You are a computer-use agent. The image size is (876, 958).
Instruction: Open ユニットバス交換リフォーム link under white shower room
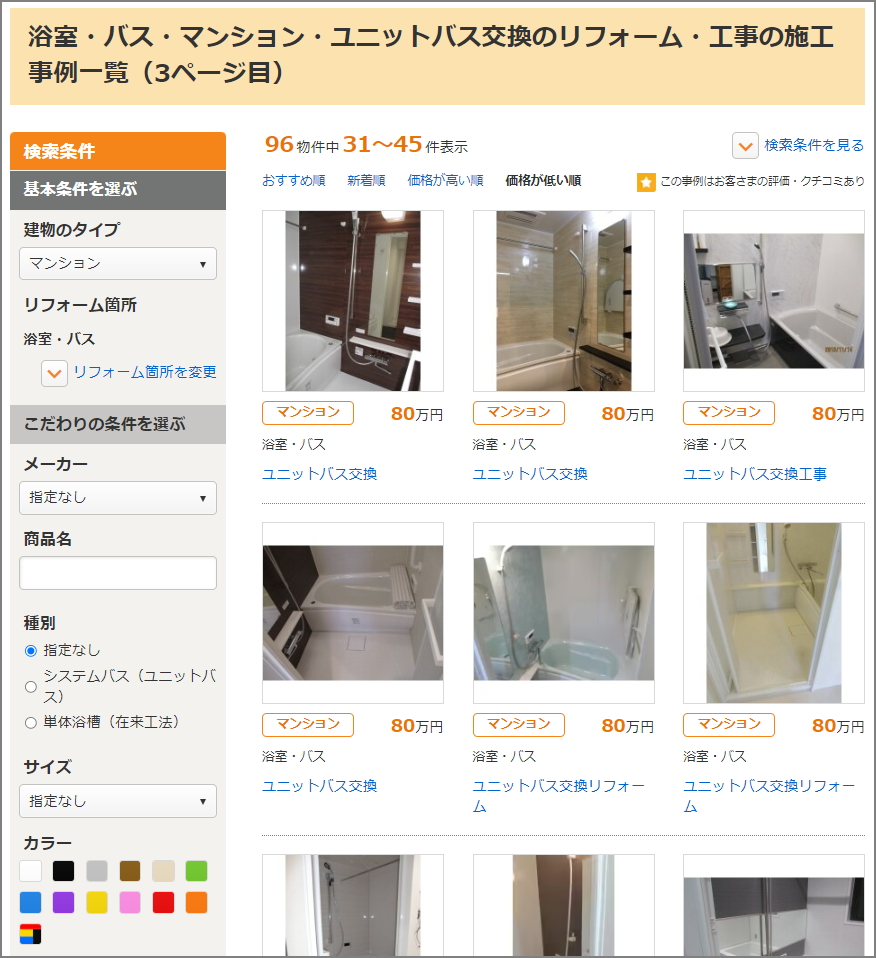pyautogui.click(x=769, y=796)
